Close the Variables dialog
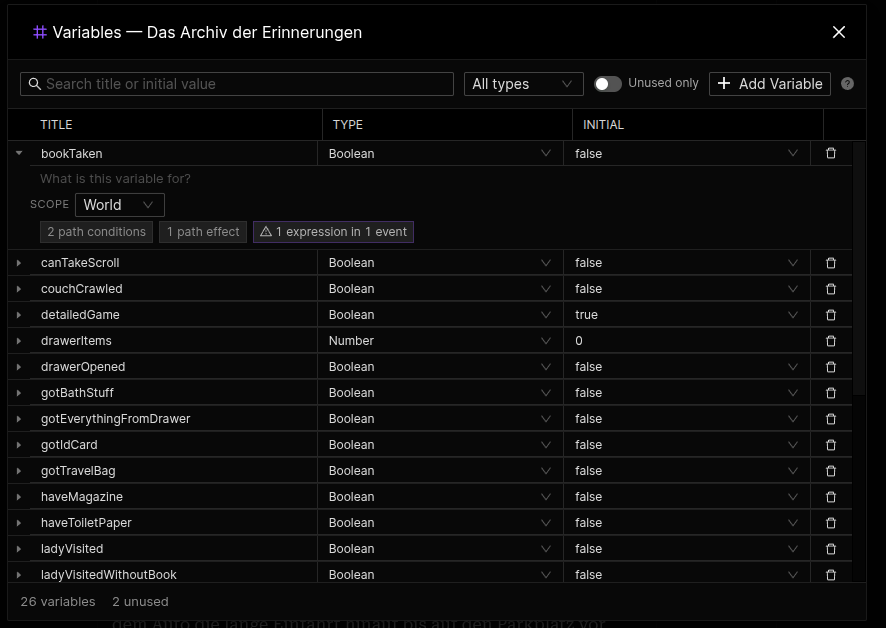Image resolution: width=886 pixels, height=628 pixels. [839, 32]
